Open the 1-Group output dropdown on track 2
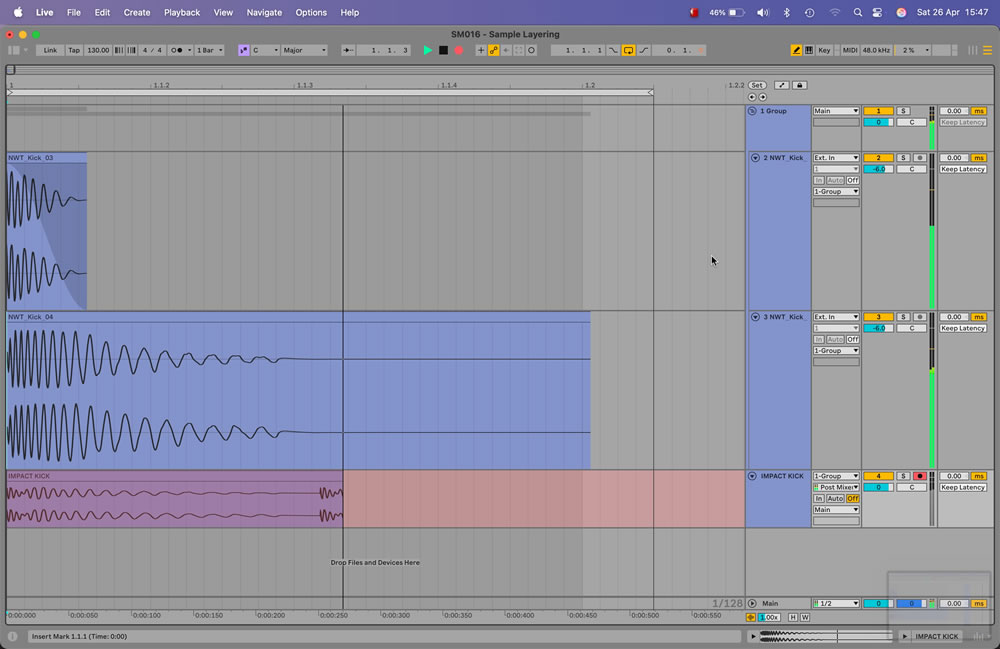 coord(836,192)
